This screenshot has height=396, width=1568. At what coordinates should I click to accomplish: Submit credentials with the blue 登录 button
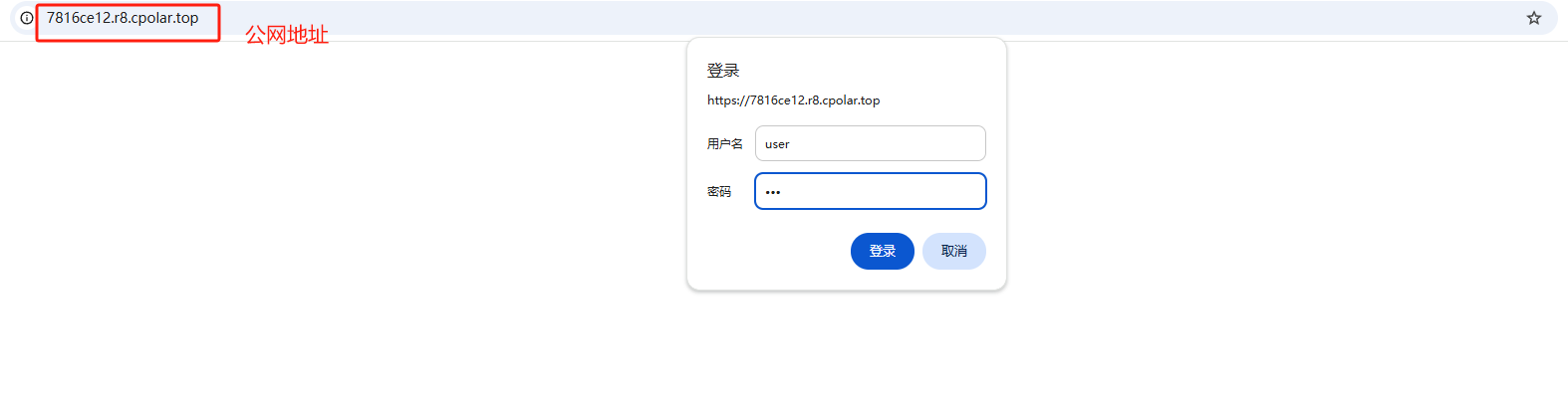click(x=883, y=251)
